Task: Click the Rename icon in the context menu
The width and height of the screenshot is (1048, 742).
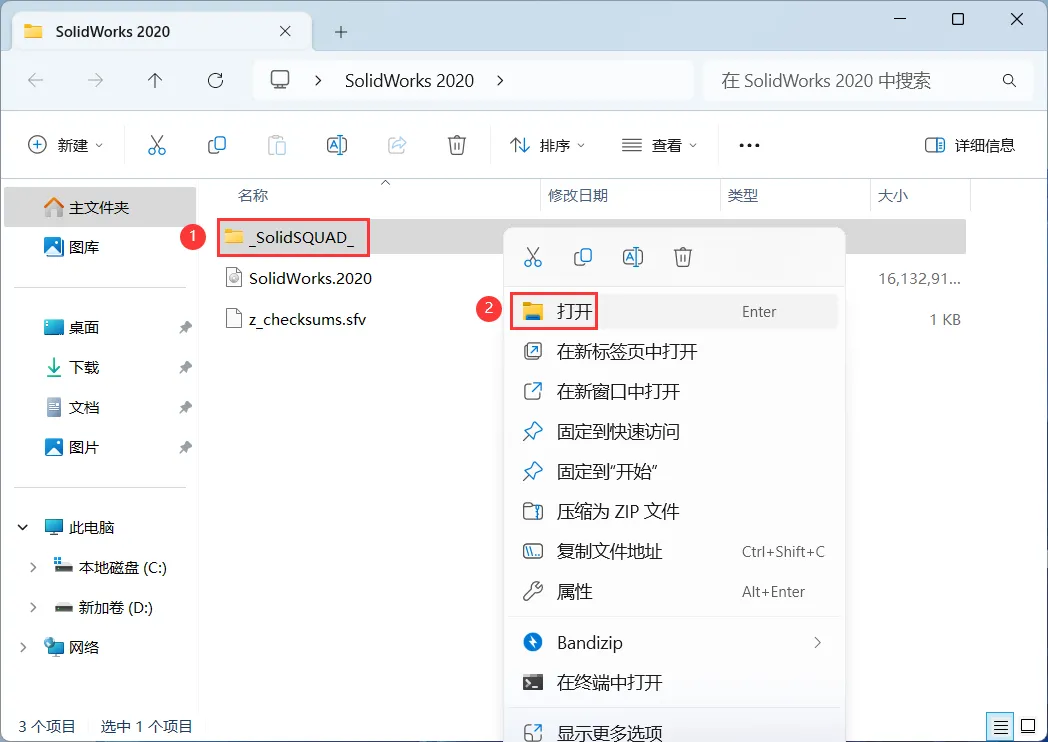Action: pos(633,257)
